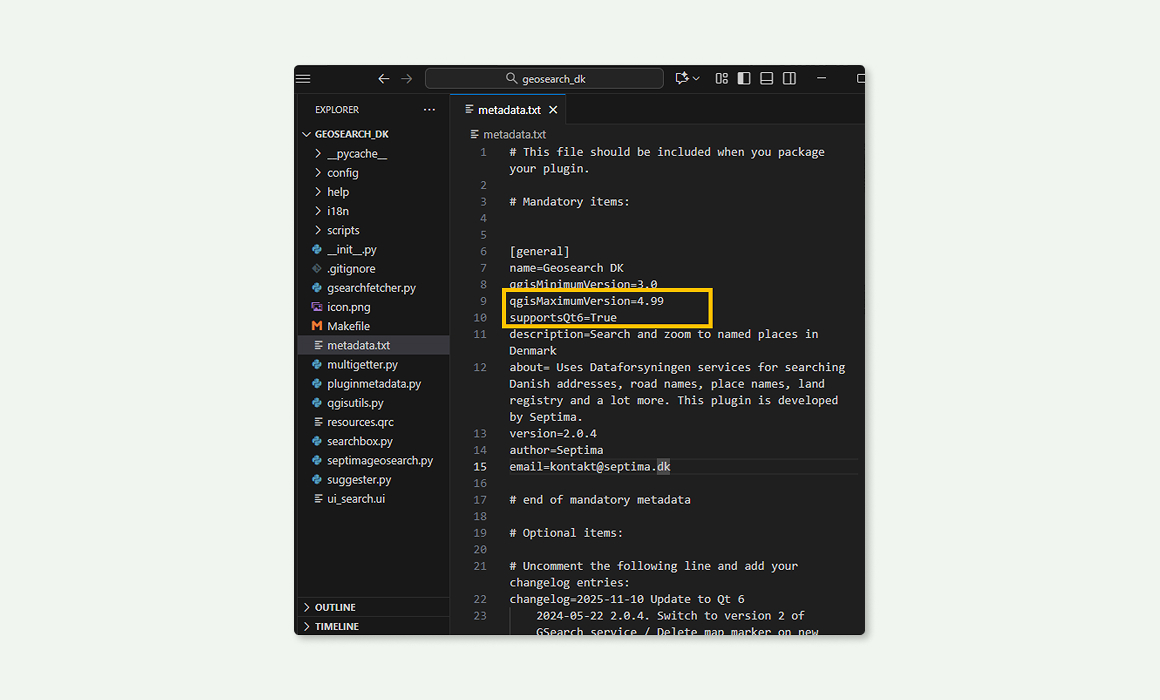The image size is (1160, 700).
Task: Open the hamburger application menu
Action: tap(303, 78)
